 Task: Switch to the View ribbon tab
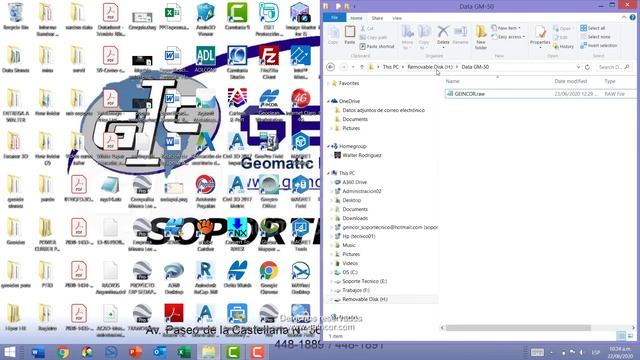pos(397,18)
